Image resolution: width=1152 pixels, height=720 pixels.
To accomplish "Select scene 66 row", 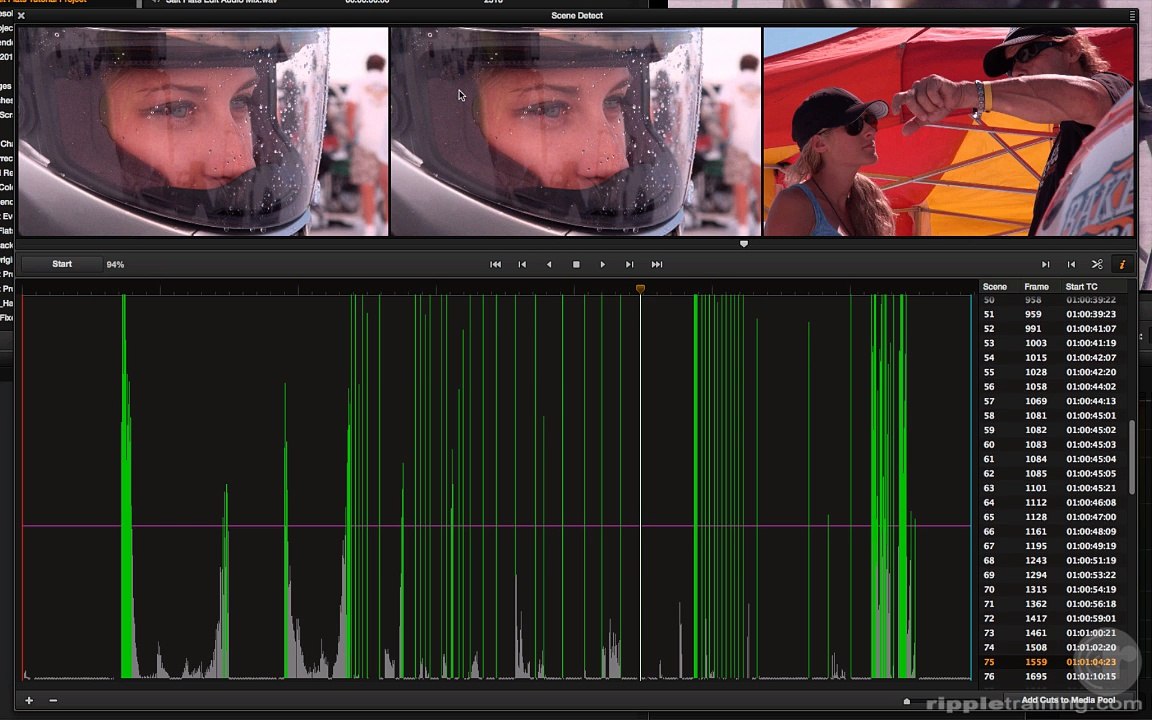I will click(1054, 532).
